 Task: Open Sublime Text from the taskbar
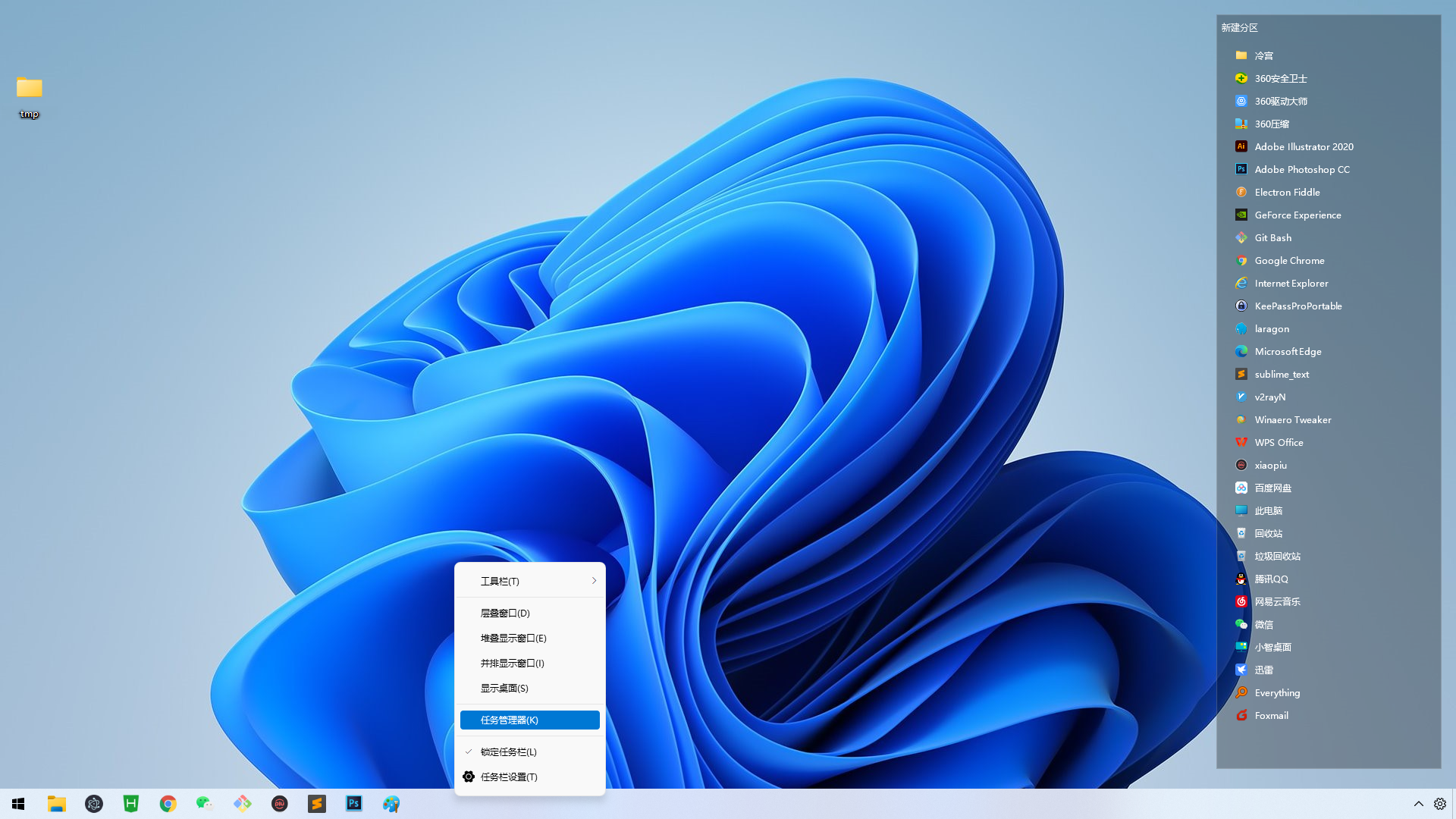click(x=317, y=803)
